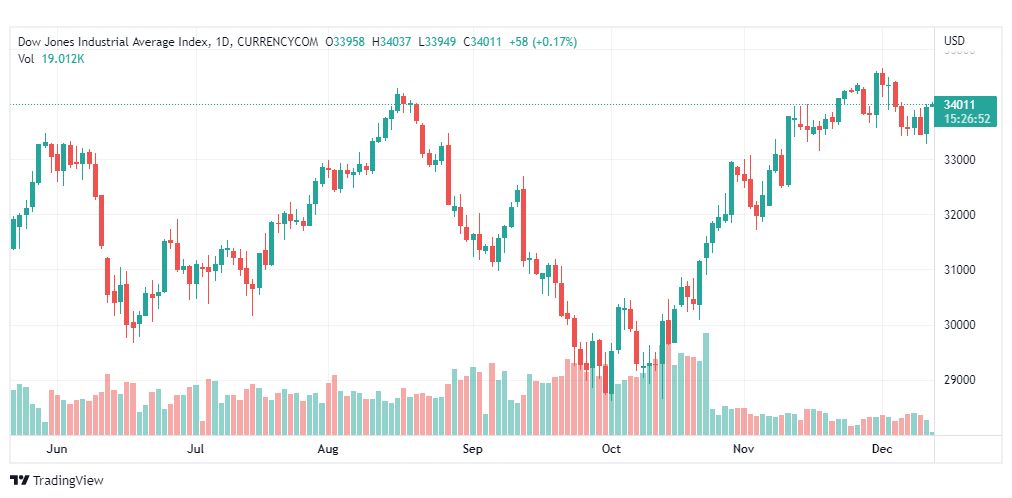Screen dimensions: 1012x498
Task: Click the Dec label on time axis
Action: 881,450
